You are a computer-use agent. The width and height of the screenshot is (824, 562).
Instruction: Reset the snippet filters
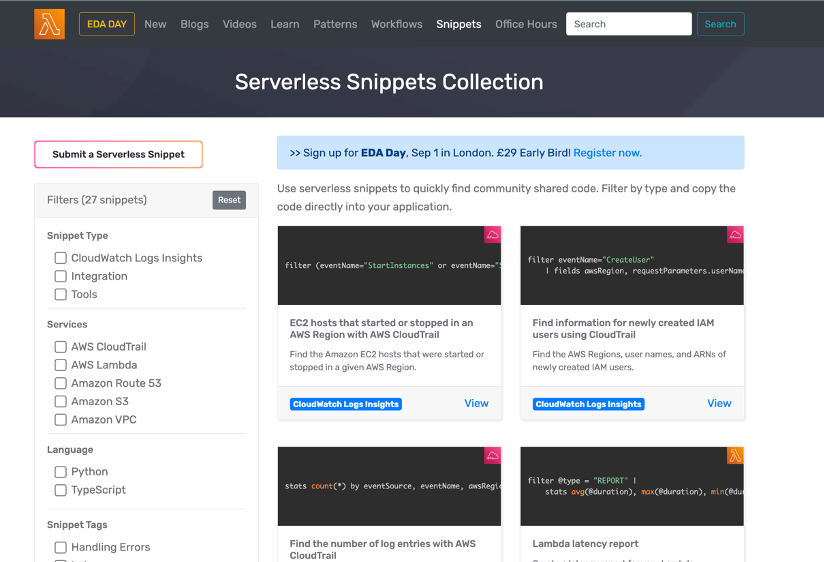coord(229,200)
